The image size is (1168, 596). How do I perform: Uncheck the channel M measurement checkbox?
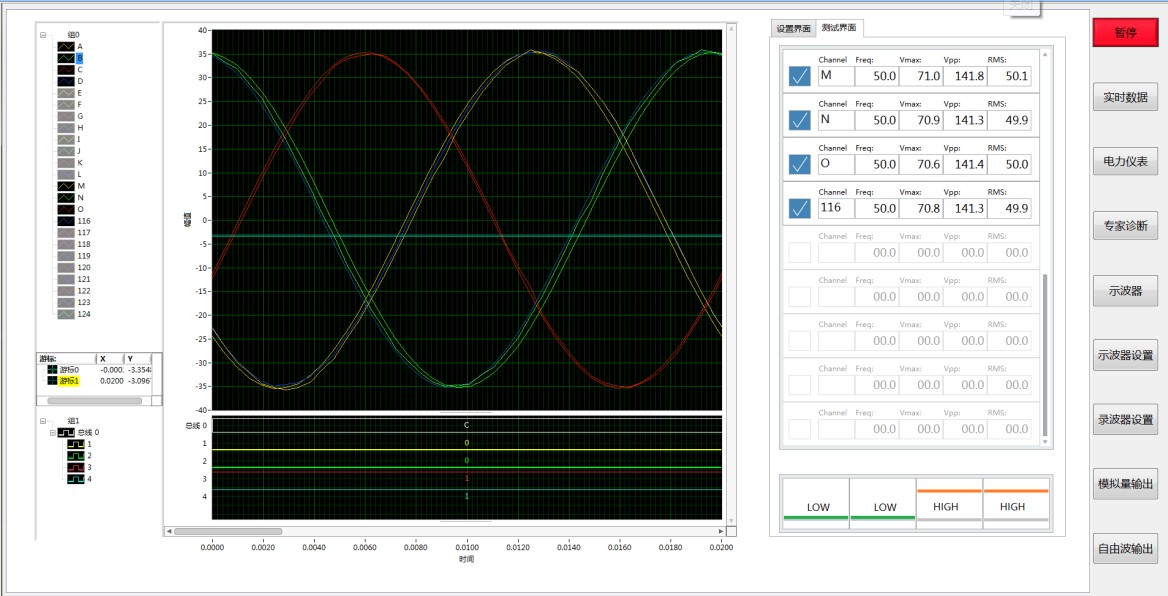(x=799, y=76)
